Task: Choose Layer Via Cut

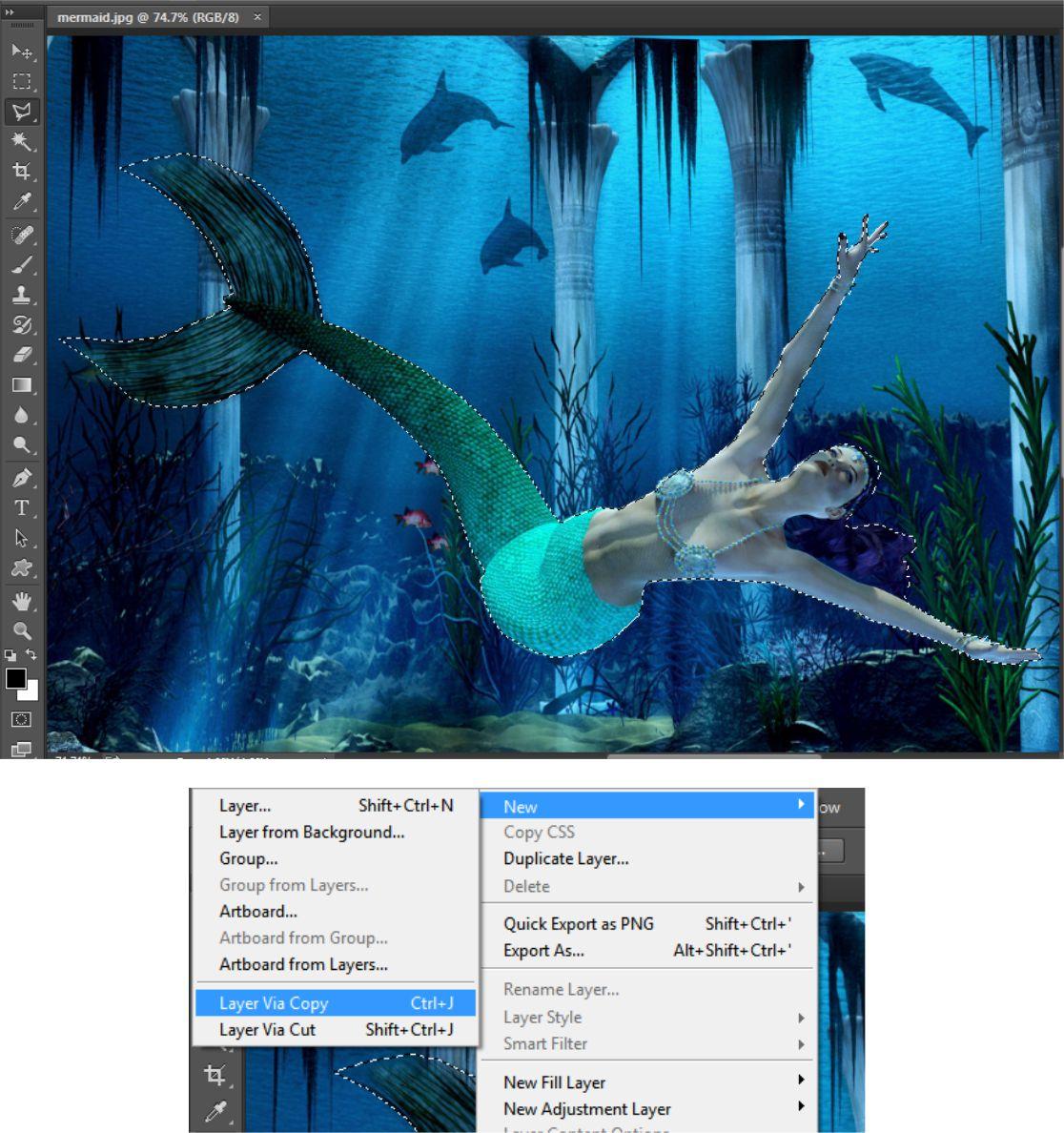Action: click(x=336, y=1030)
